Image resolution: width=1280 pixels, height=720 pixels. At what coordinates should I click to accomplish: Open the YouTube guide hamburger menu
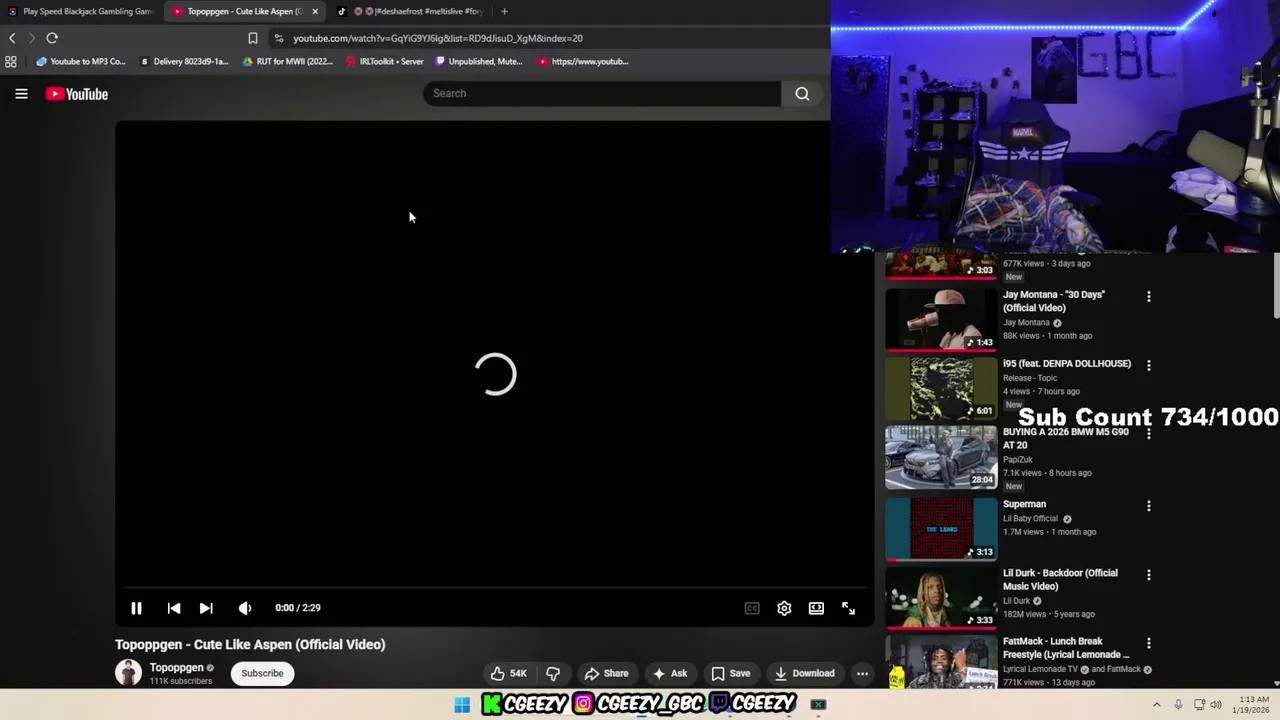point(21,94)
